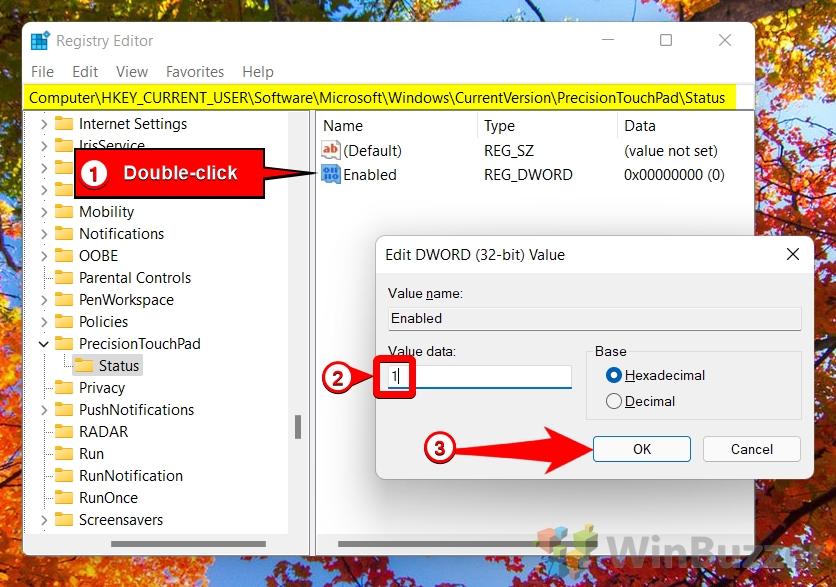
Task: Click the Value name field showing Enabled
Action: [594, 318]
